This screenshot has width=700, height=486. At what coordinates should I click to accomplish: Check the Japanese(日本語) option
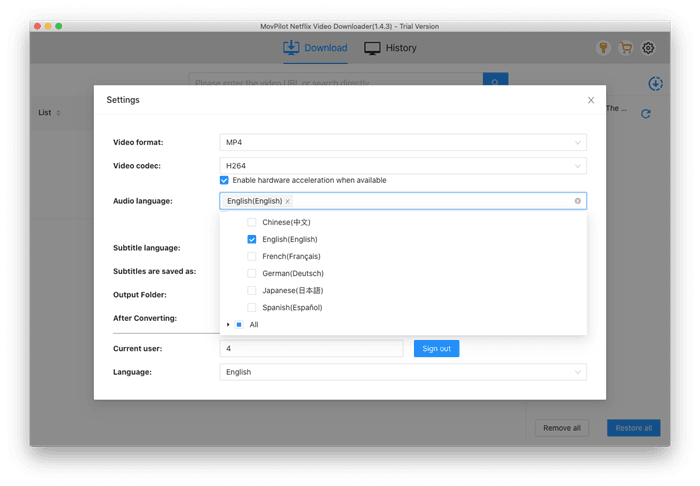(x=252, y=291)
